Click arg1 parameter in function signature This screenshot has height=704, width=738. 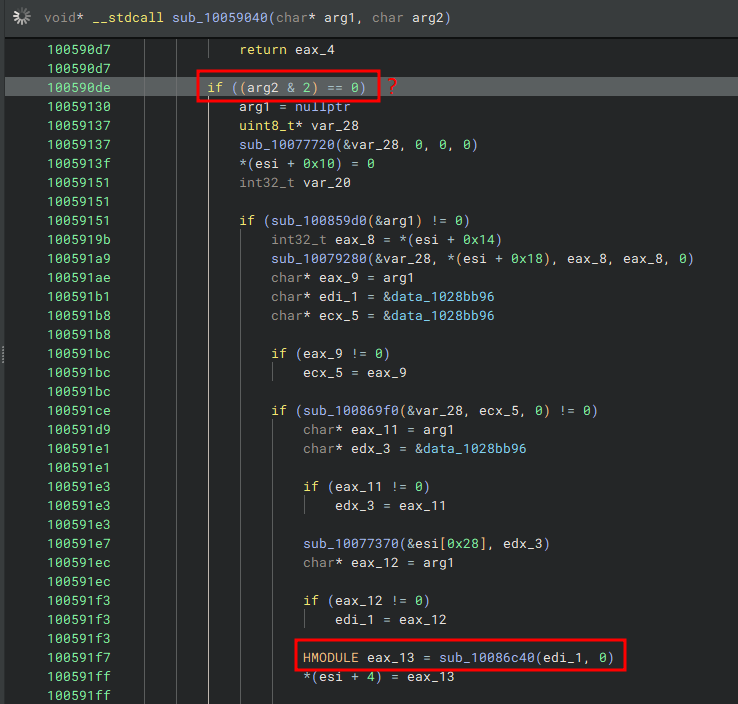click(x=339, y=18)
